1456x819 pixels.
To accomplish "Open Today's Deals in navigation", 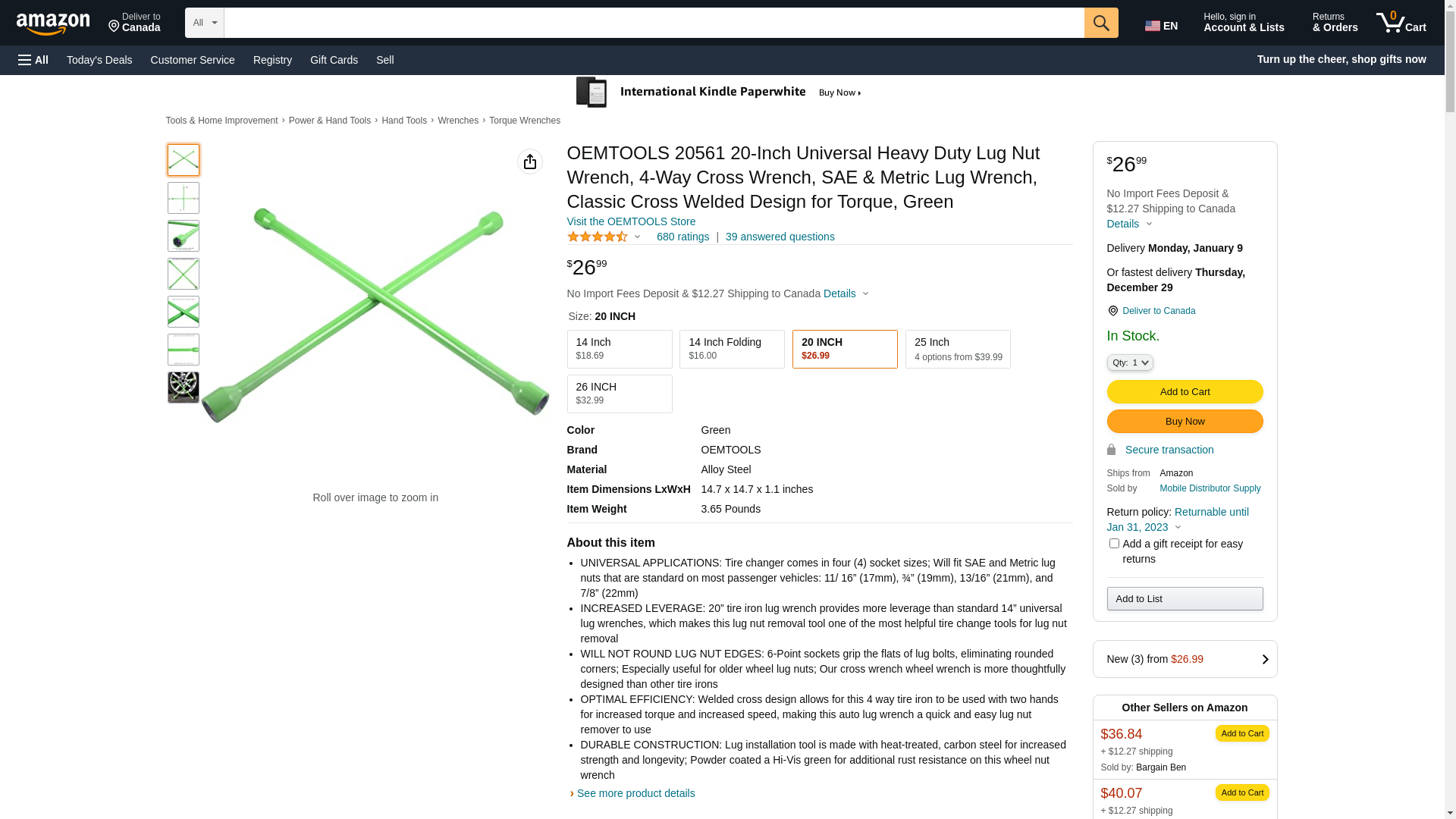I will coord(99,60).
